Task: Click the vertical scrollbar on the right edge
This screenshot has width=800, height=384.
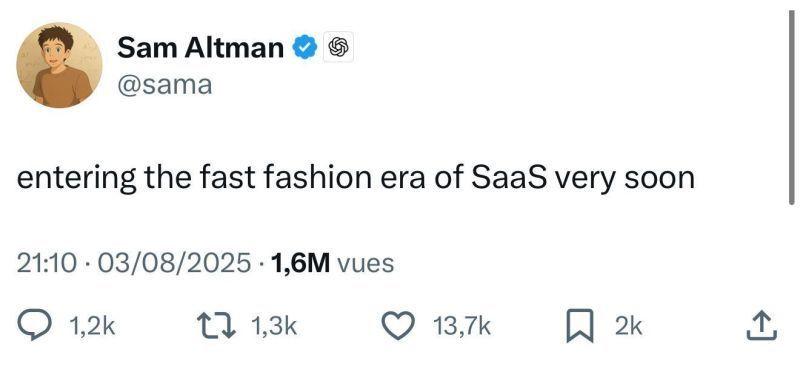Action: (791, 107)
